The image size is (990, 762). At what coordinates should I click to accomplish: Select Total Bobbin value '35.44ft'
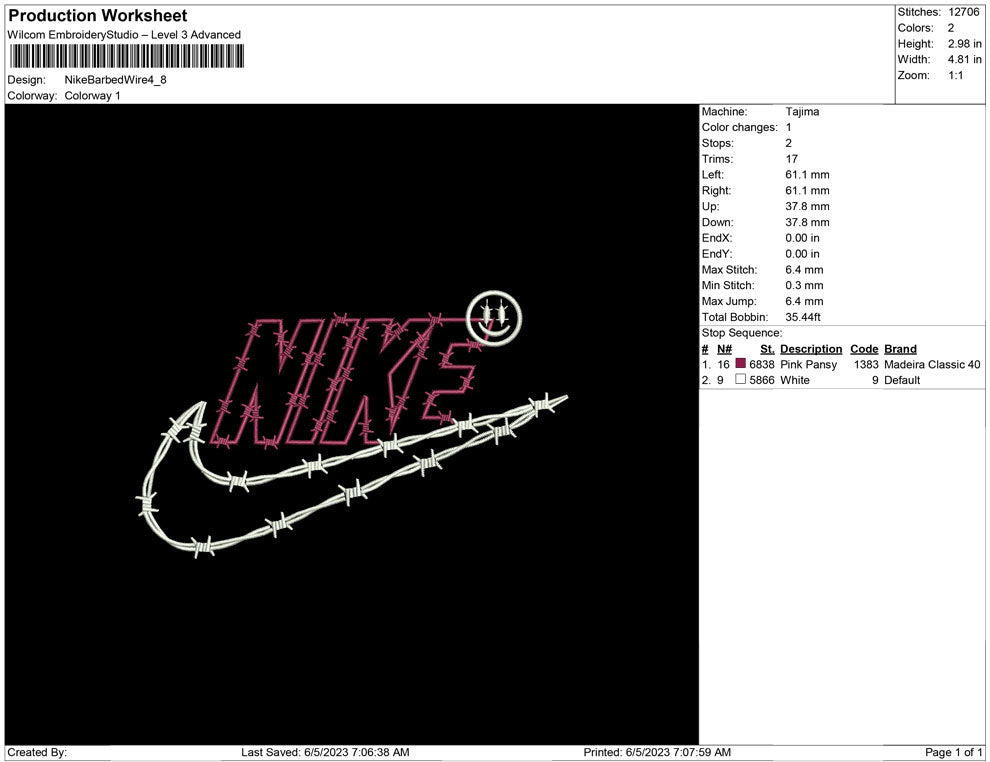pos(803,317)
